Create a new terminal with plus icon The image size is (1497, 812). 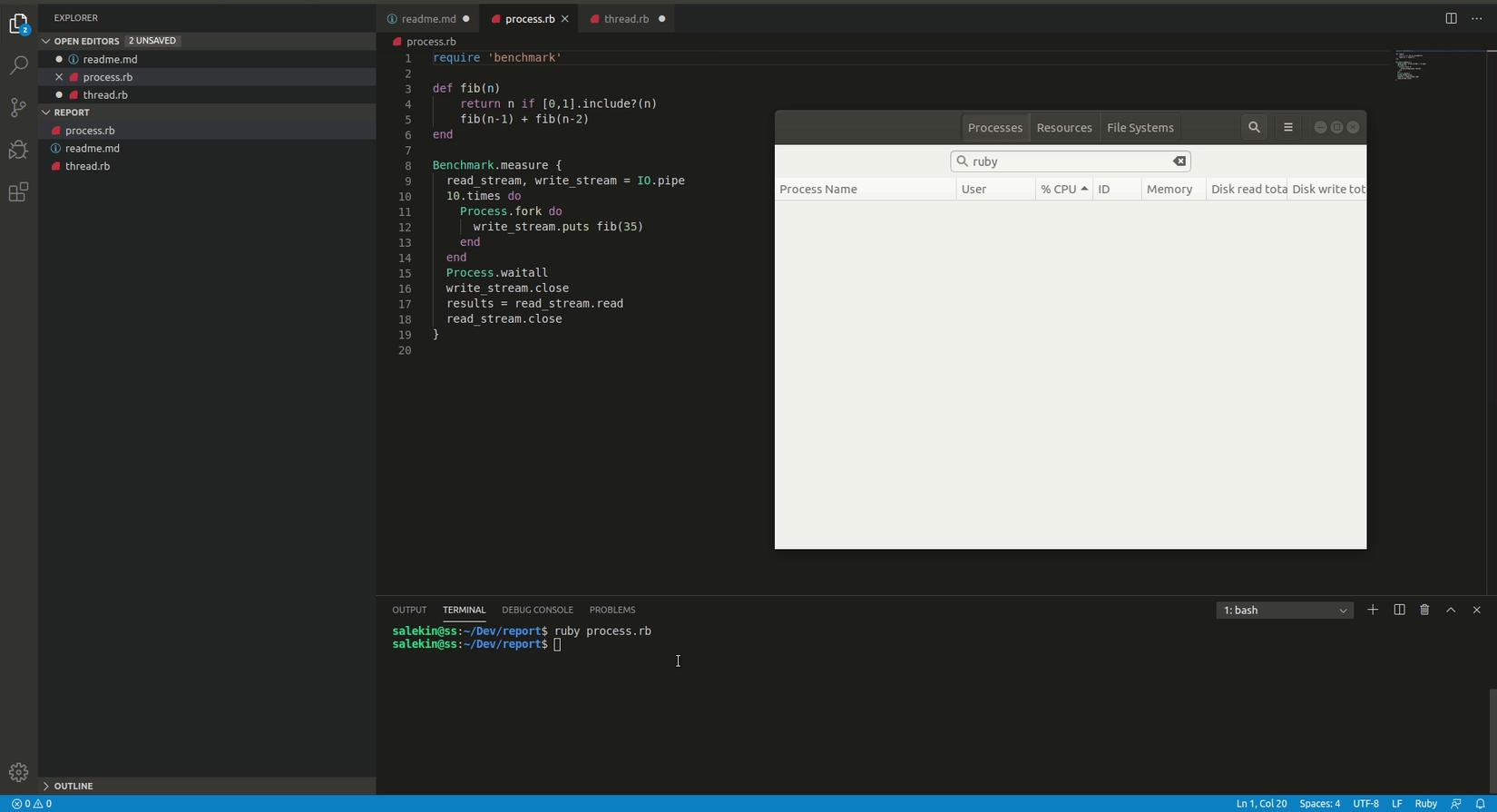[1373, 610]
